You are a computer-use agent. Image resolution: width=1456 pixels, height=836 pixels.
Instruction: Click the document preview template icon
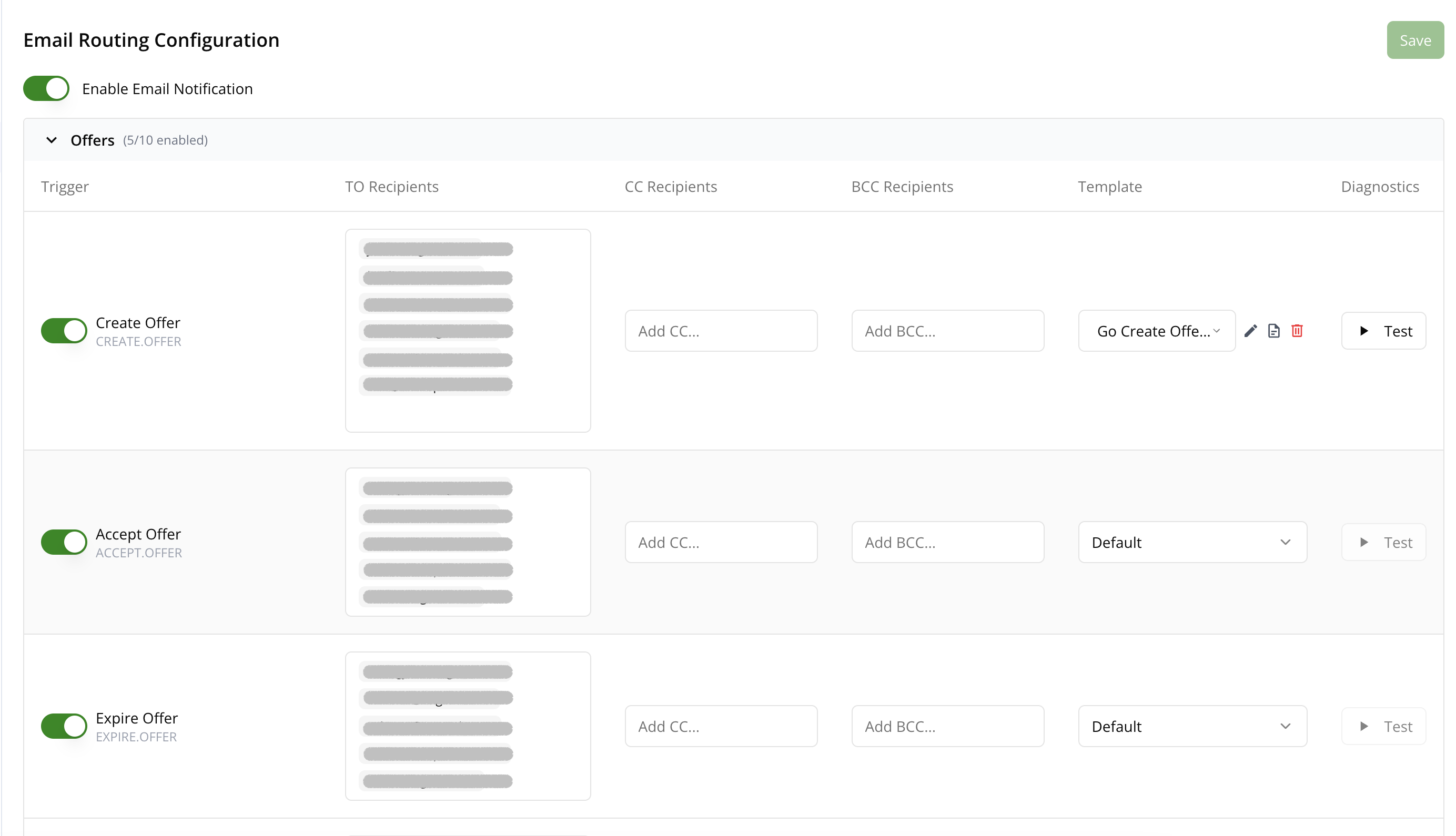pos(1273,331)
